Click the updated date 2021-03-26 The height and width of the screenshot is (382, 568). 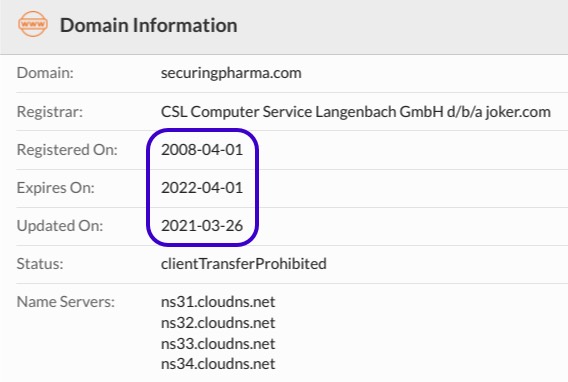(x=202, y=226)
